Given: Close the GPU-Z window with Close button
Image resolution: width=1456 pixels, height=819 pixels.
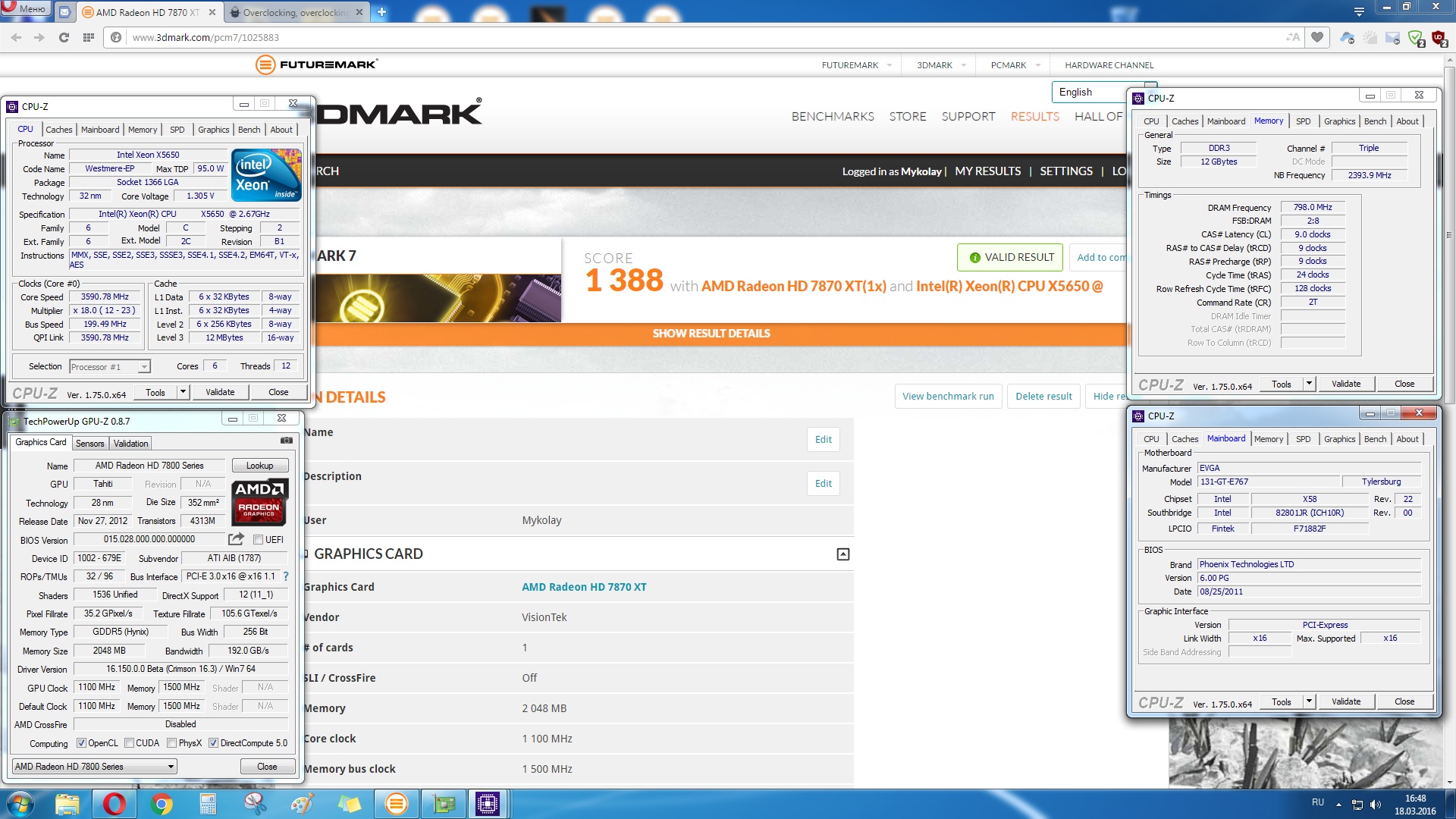Looking at the screenshot, I should coord(267,767).
